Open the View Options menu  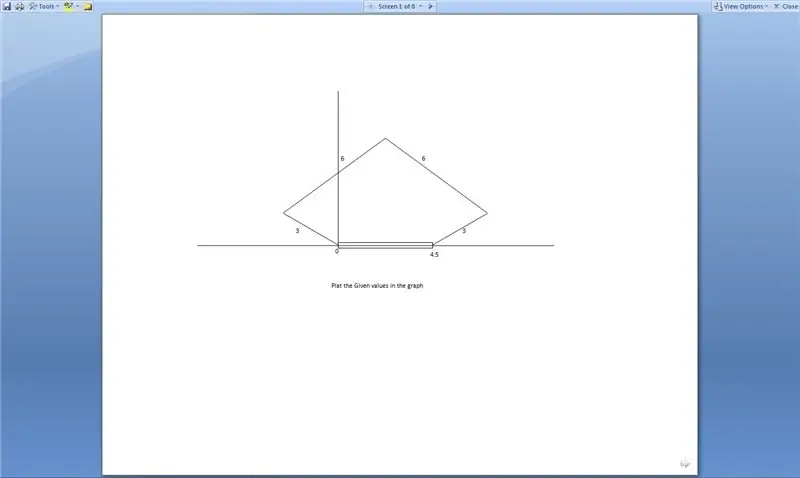[741, 7]
